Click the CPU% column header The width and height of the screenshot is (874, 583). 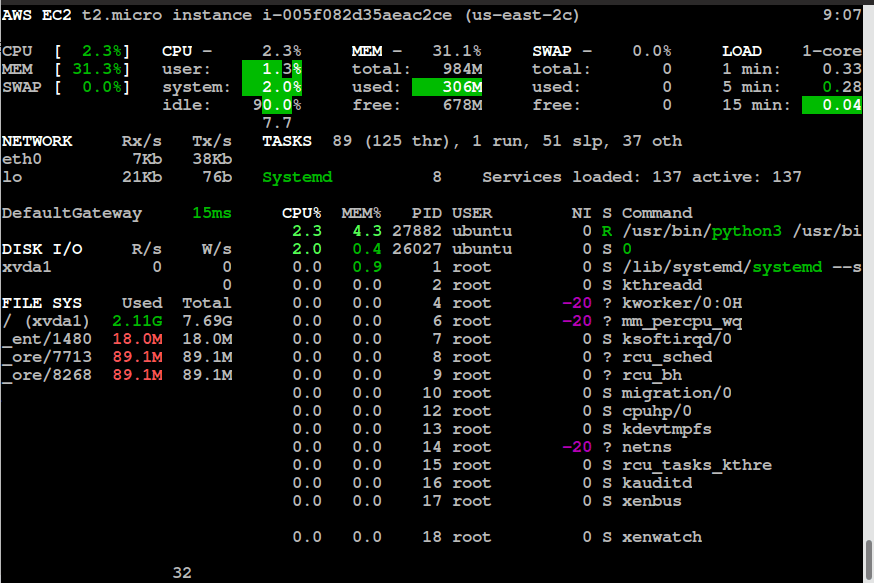[295, 213]
